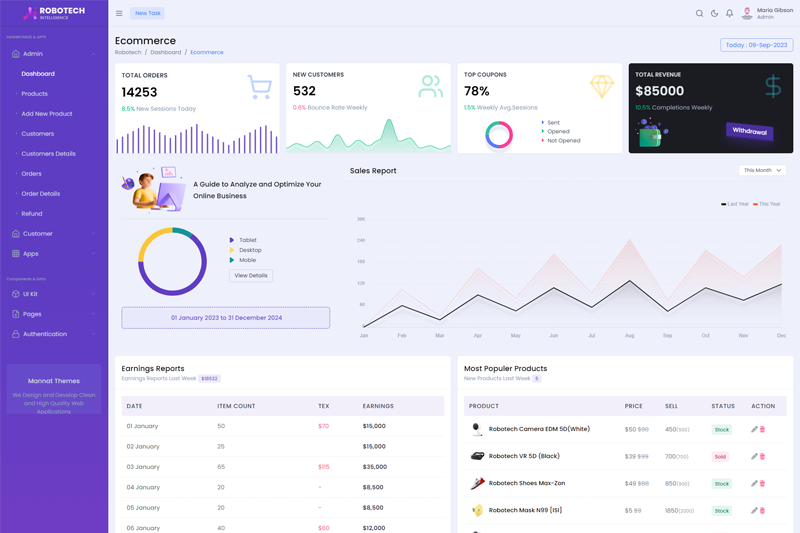Toggle the Last Year legend series
800x533 pixels.
click(735, 204)
